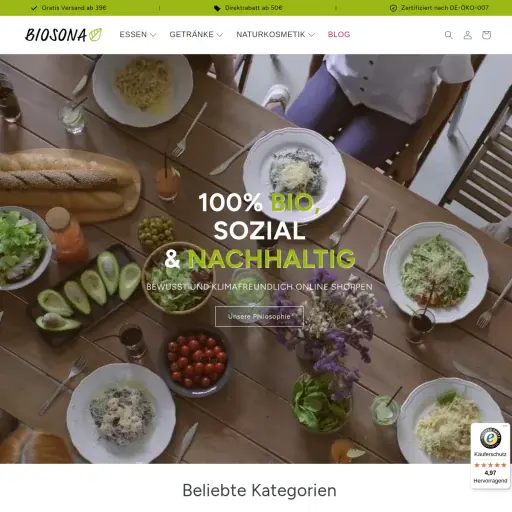This screenshot has height=512, width=512.
Task: Click the discount tag icon by Direktrabatt
Action: pos(217,8)
